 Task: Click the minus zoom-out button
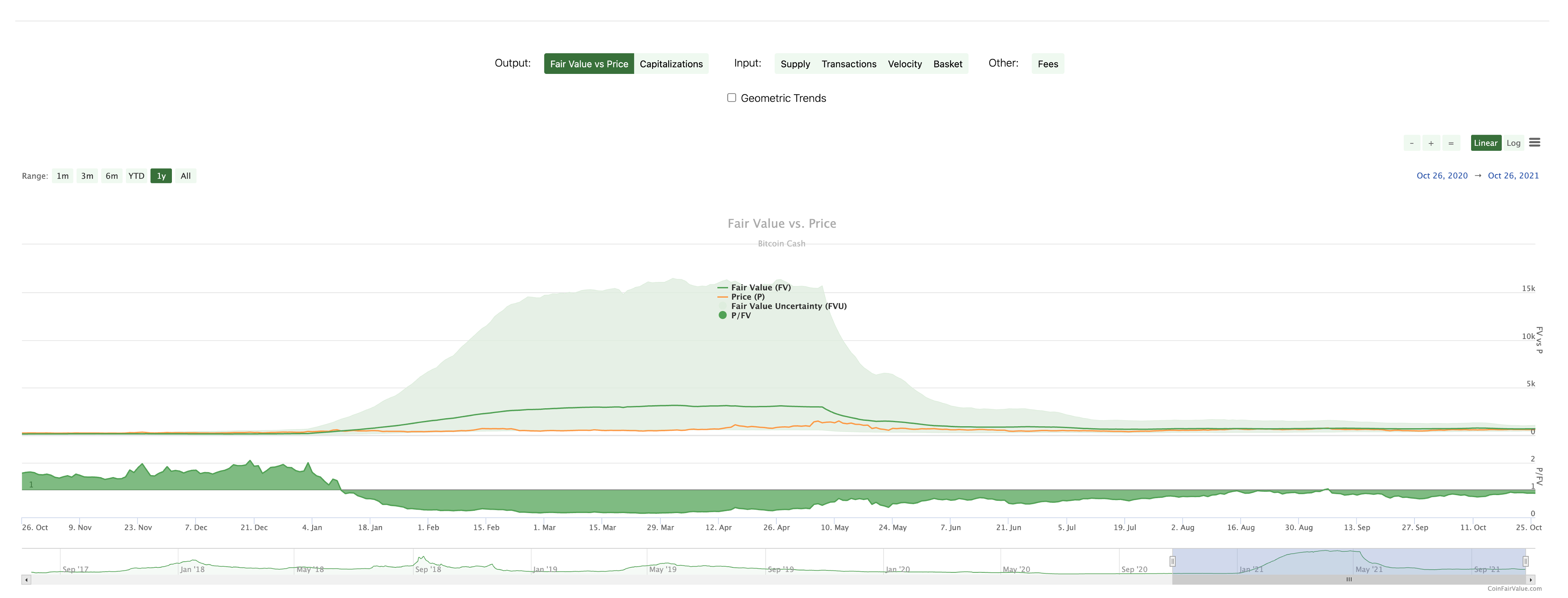coord(1411,143)
